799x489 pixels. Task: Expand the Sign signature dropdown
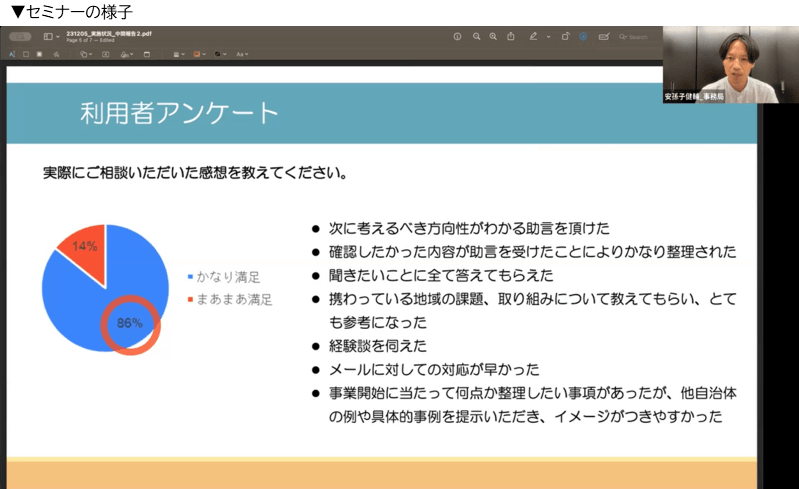[127, 54]
